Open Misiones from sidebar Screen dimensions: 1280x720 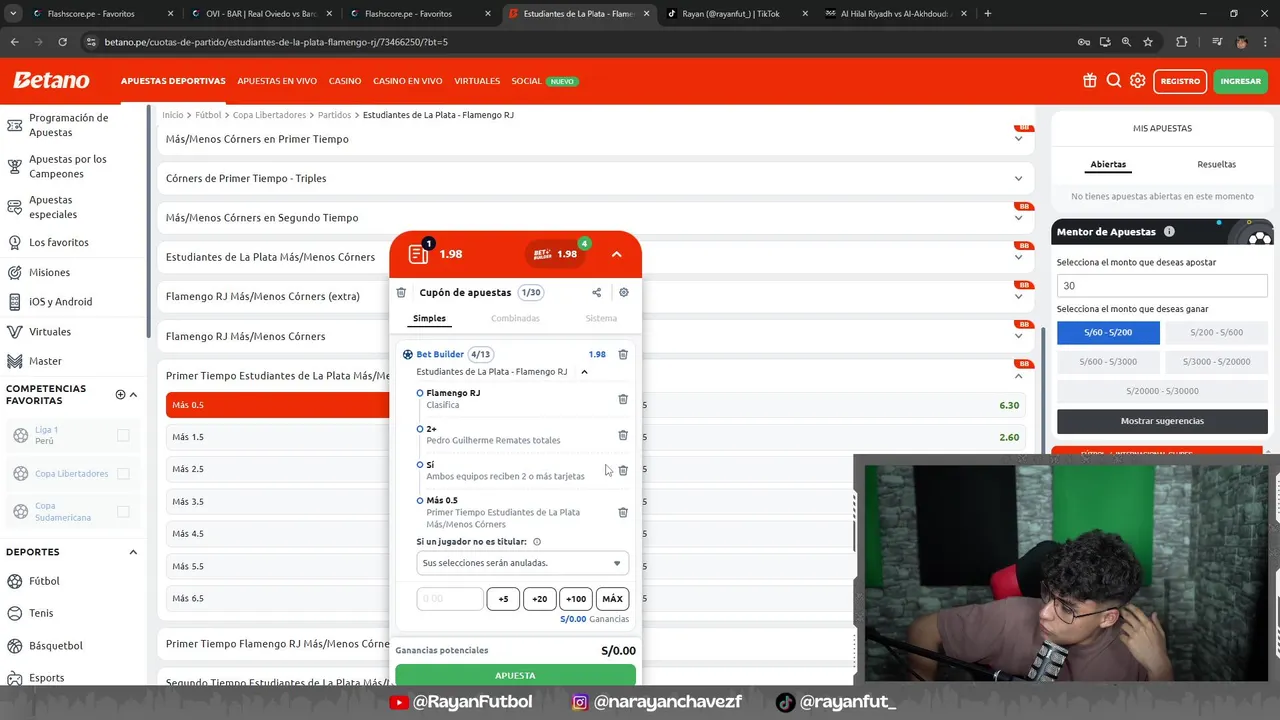49,272
